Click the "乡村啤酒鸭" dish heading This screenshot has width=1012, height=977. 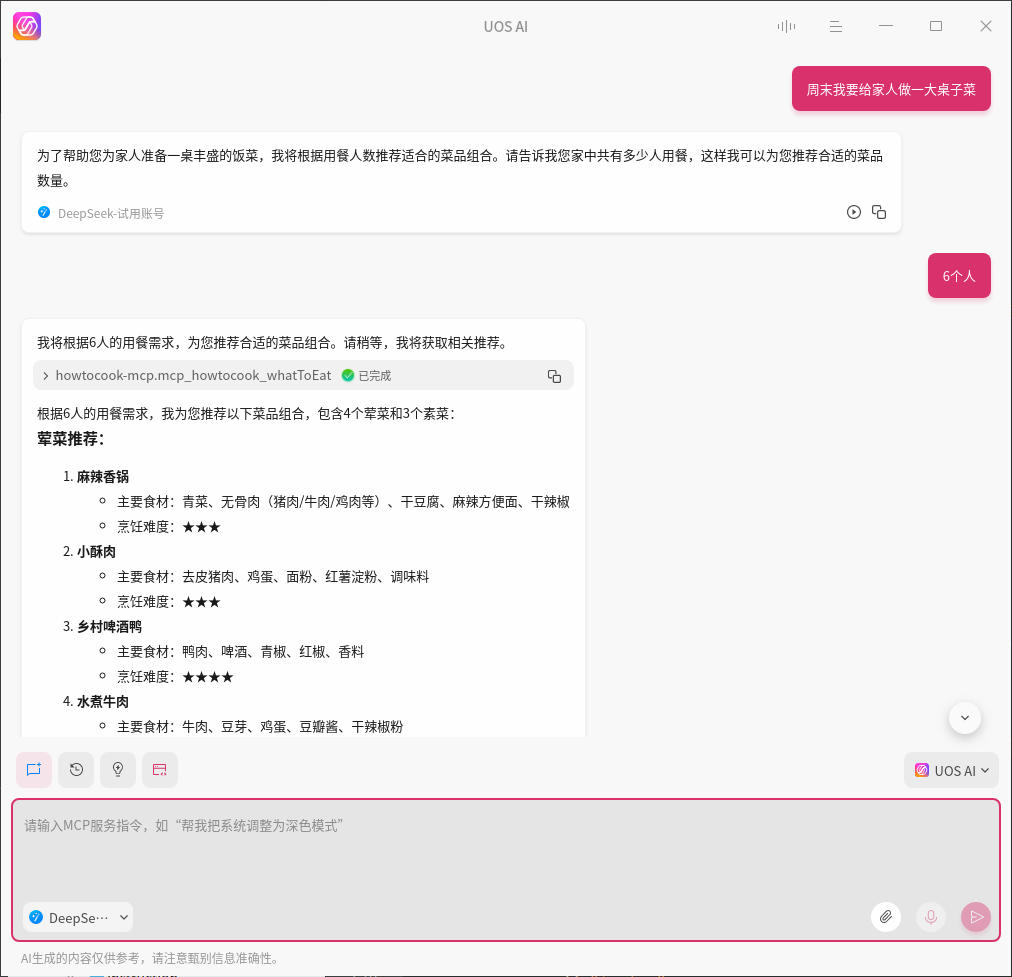click(109, 627)
